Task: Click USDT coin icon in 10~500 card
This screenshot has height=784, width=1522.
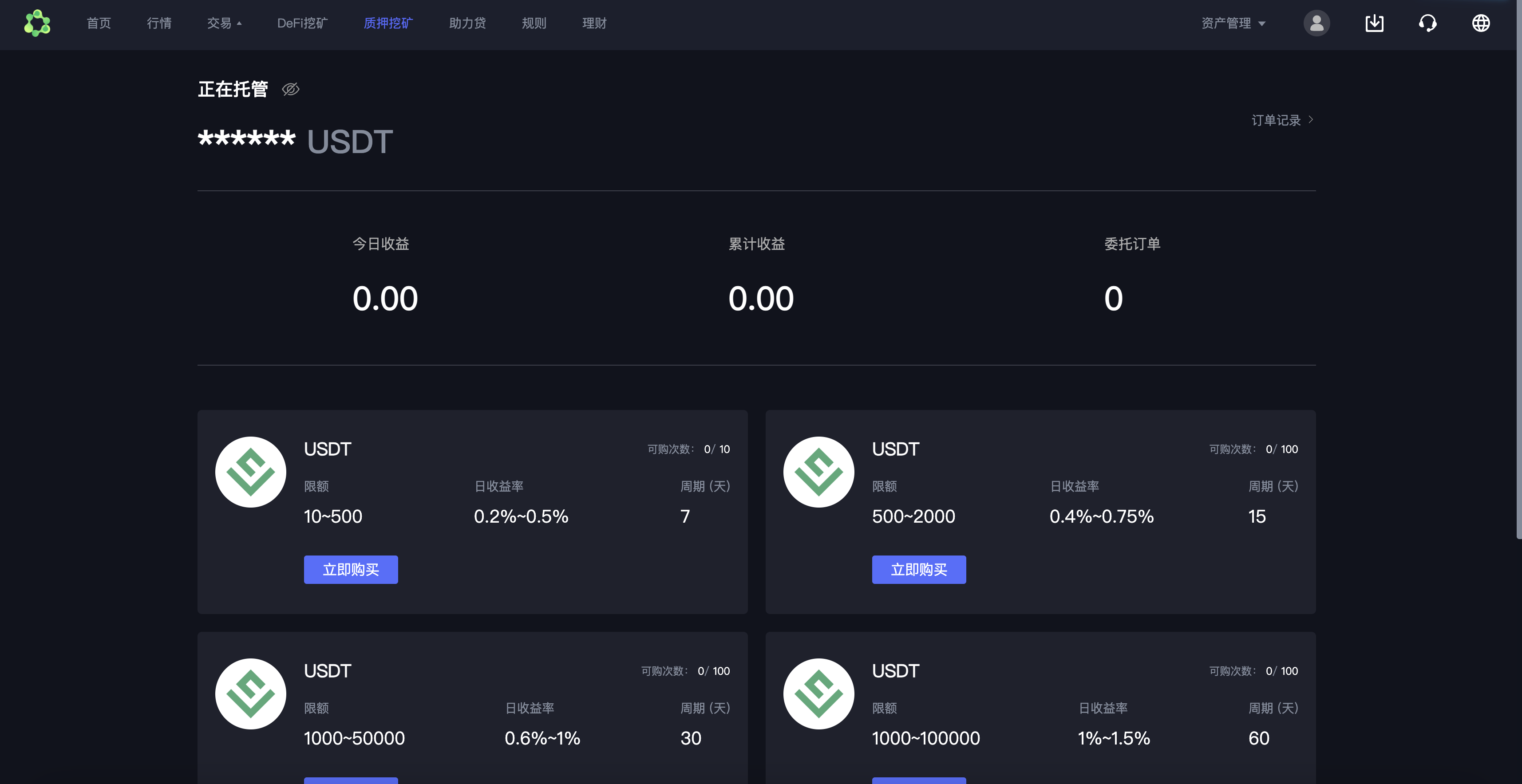Action: [x=250, y=472]
